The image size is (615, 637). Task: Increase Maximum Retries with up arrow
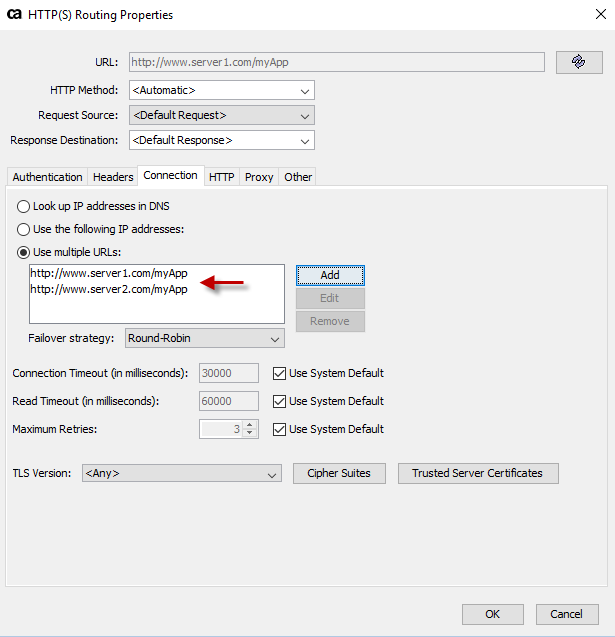coord(250,425)
